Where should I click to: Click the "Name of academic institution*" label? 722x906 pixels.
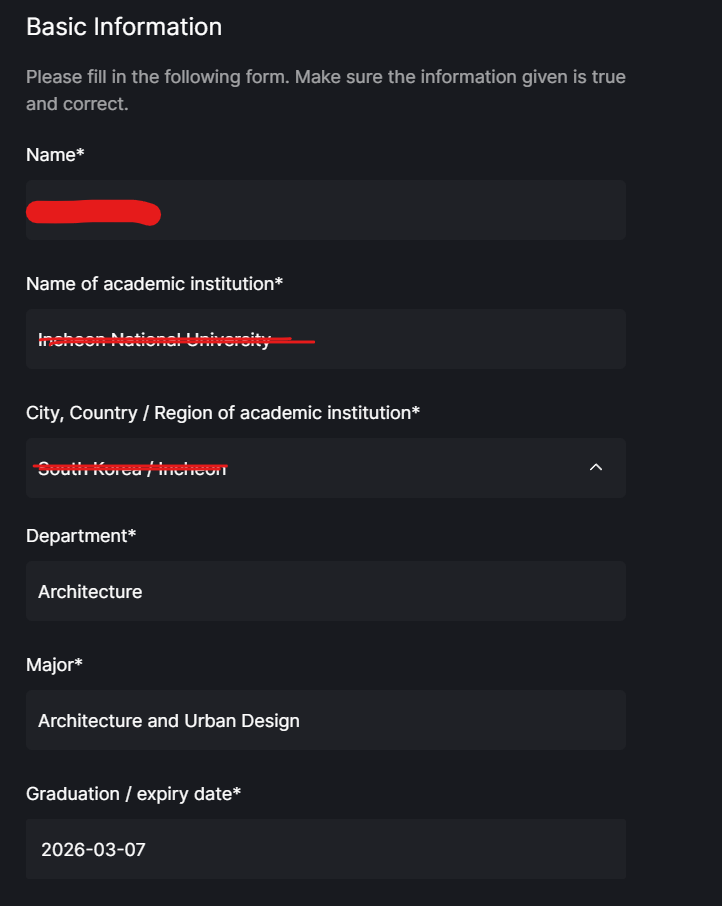click(x=154, y=284)
